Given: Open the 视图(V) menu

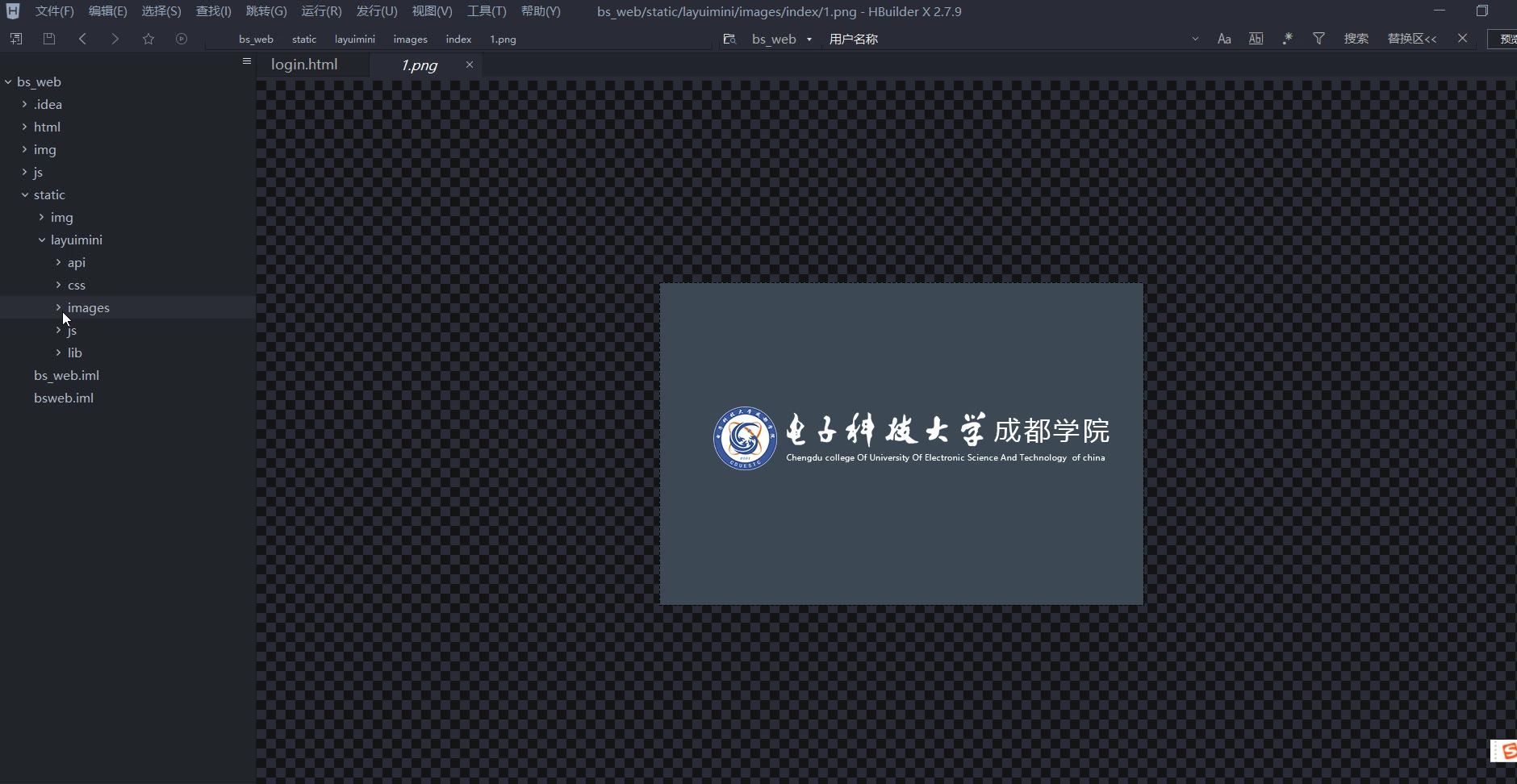Looking at the screenshot, I should [x=432, y=11].
